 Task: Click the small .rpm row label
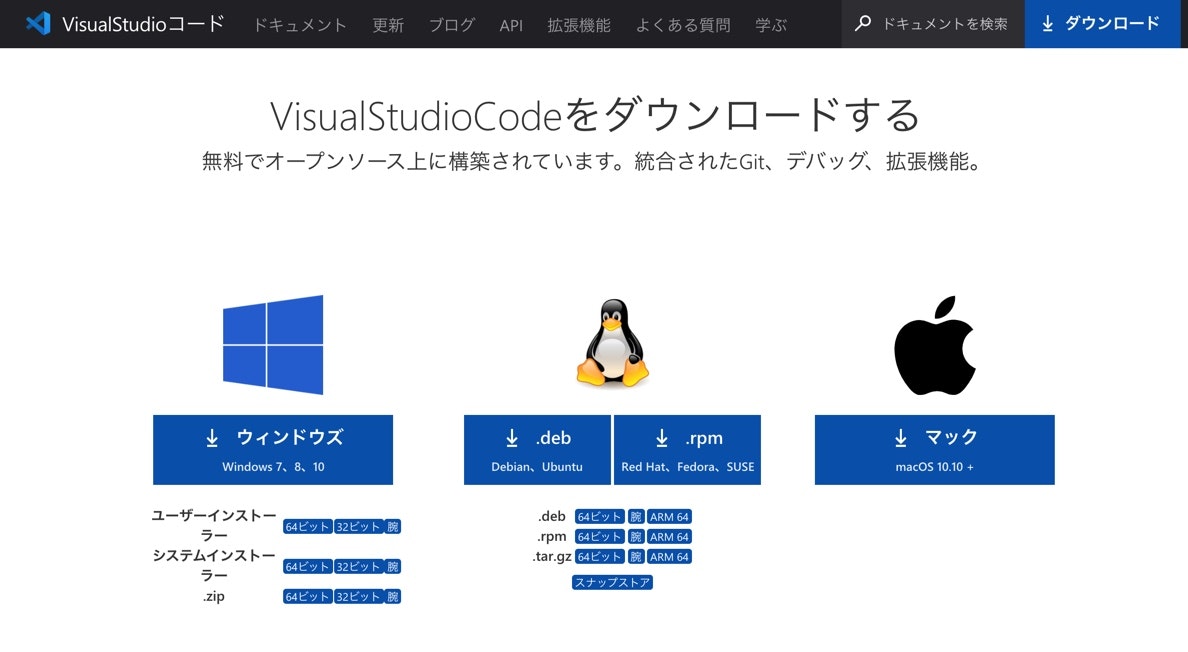[552, 537]
